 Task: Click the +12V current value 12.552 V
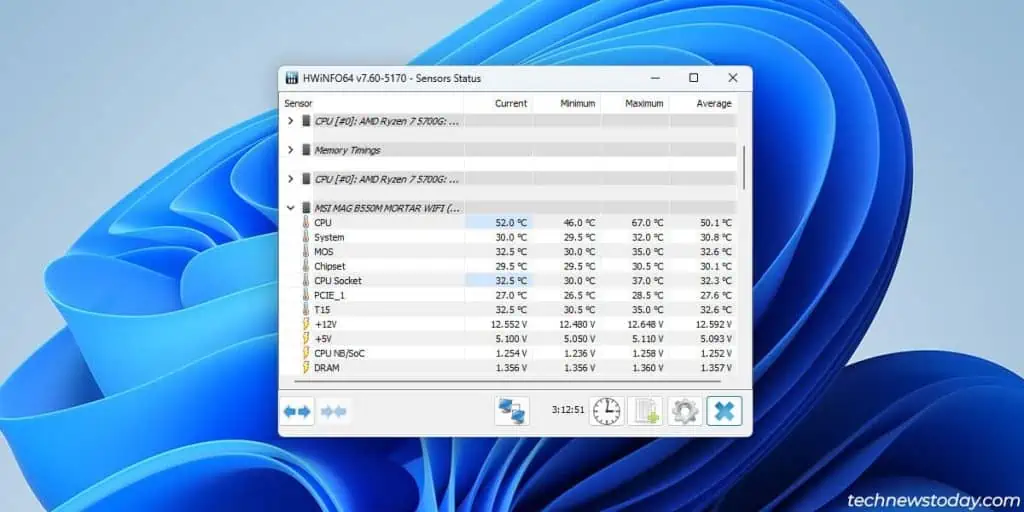(509, 325)
